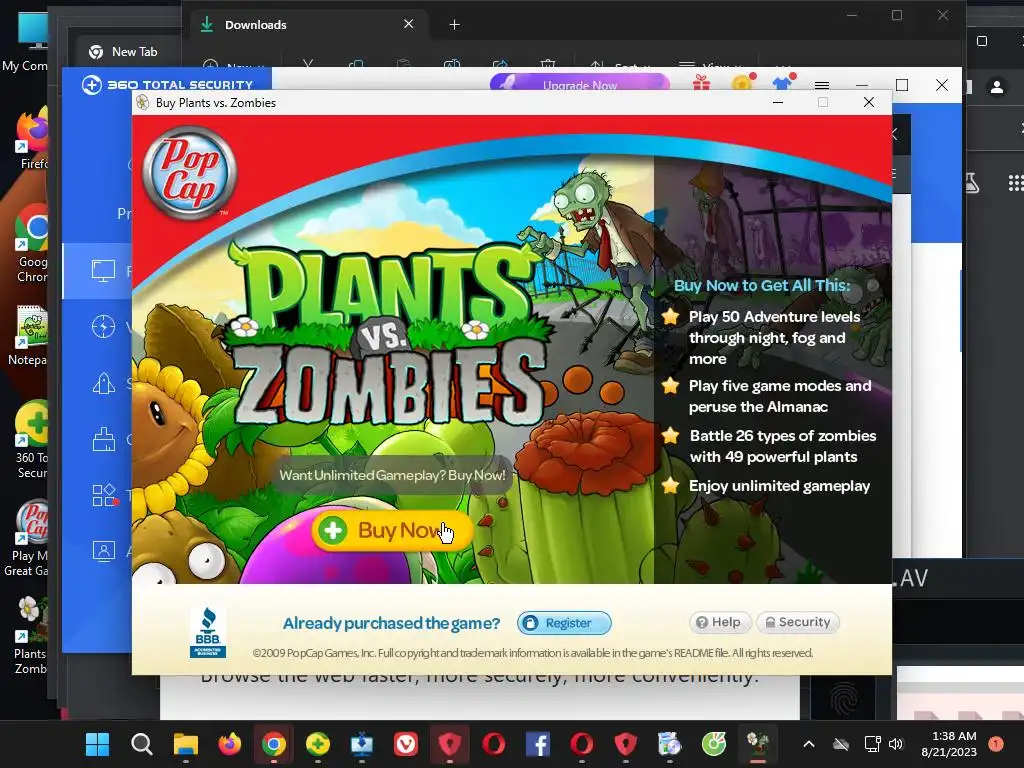
Task: Click 'Enjoy unlimited gameplay' feature text
Action: tap(779, 486)
